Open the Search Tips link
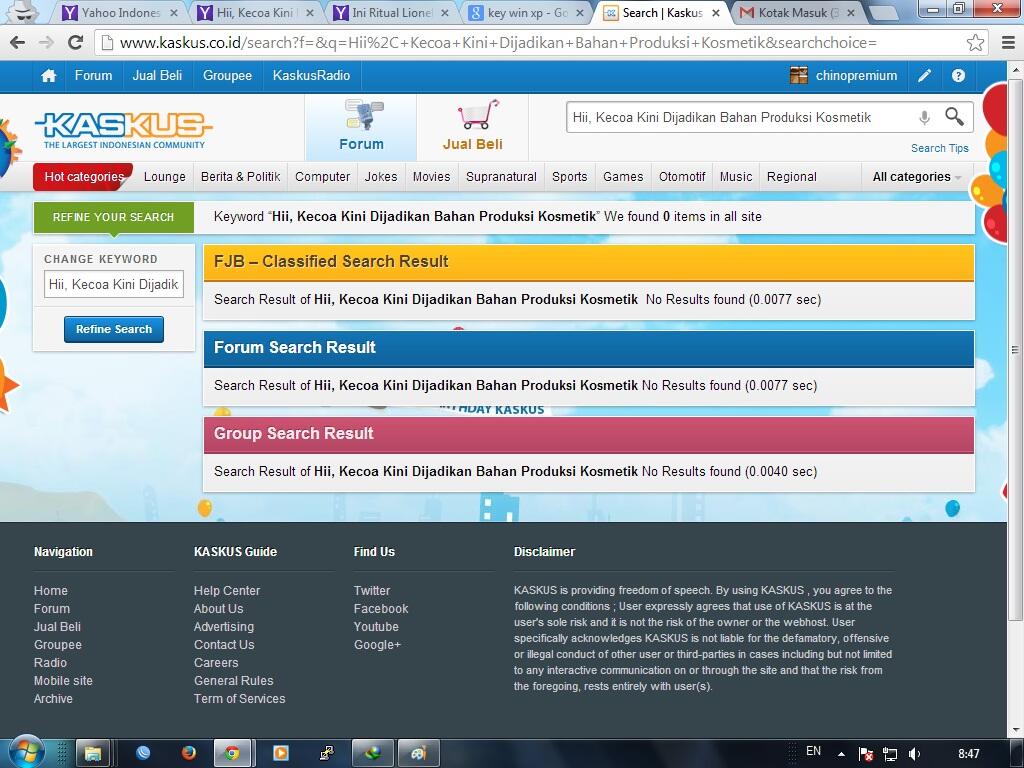Image resolution: width=1024 pixels, height=768 pixels. click(x=940, y=148)
